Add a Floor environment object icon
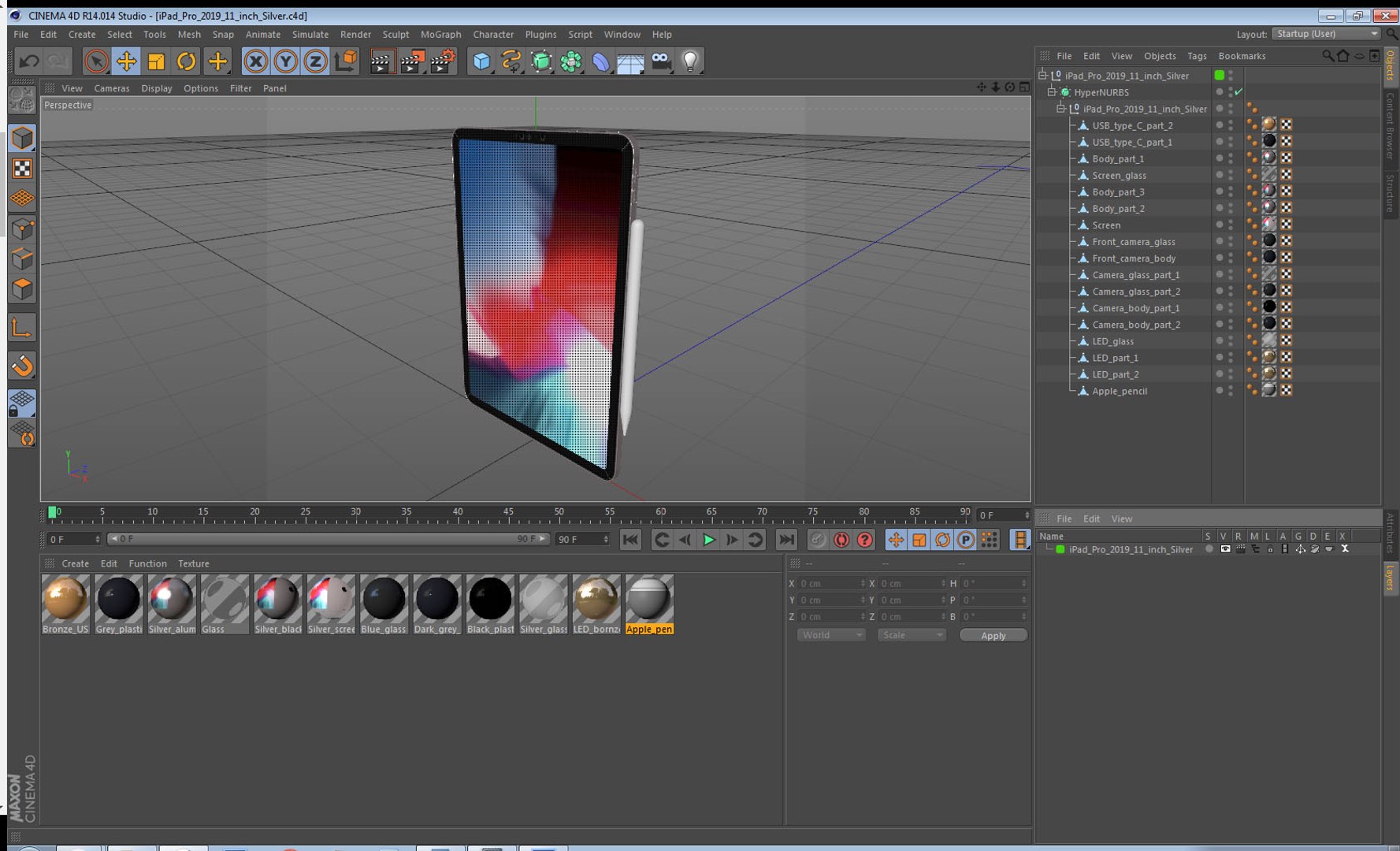This screenshot has height=851, width=1400. pos(631,61)
